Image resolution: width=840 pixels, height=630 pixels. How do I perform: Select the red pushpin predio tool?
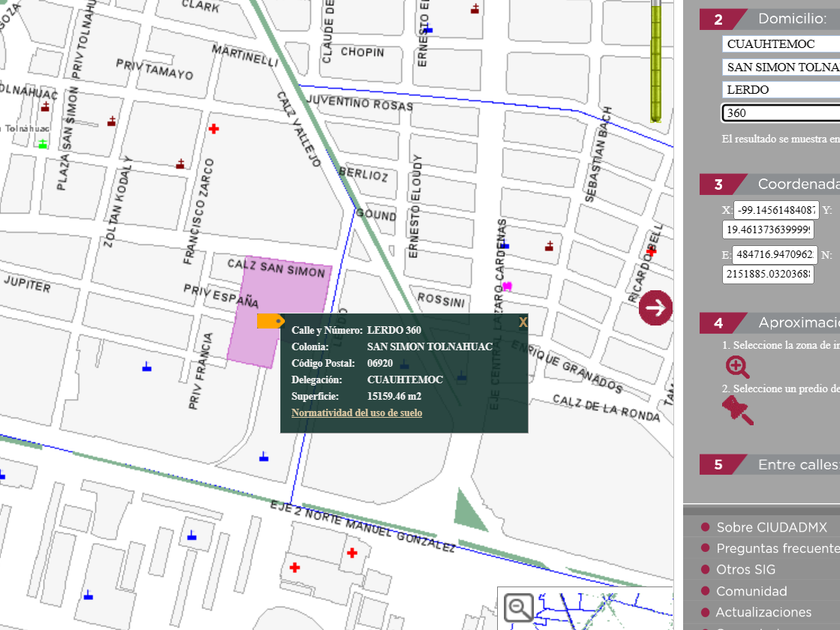pyautogui.click(x=737, y=409)
